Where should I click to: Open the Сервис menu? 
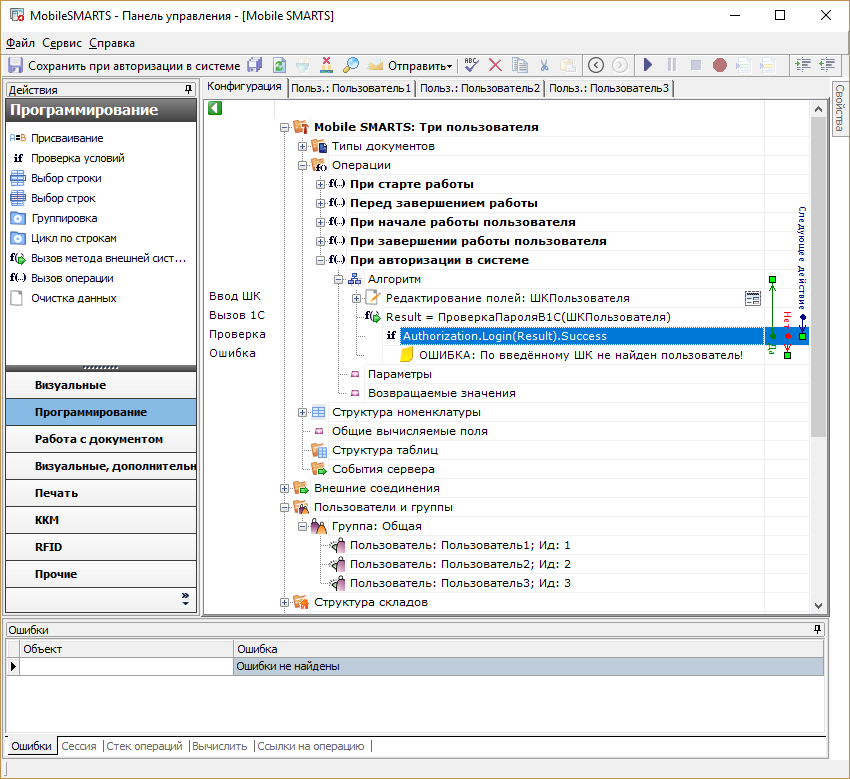pos(62,43)
